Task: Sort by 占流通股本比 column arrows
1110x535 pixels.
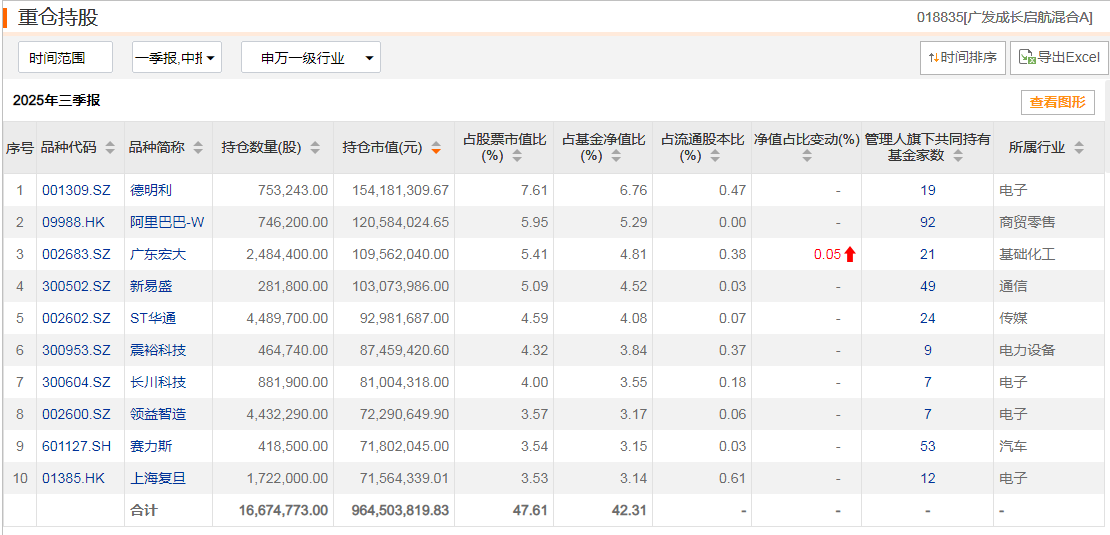Action: (x=716, y=156)
